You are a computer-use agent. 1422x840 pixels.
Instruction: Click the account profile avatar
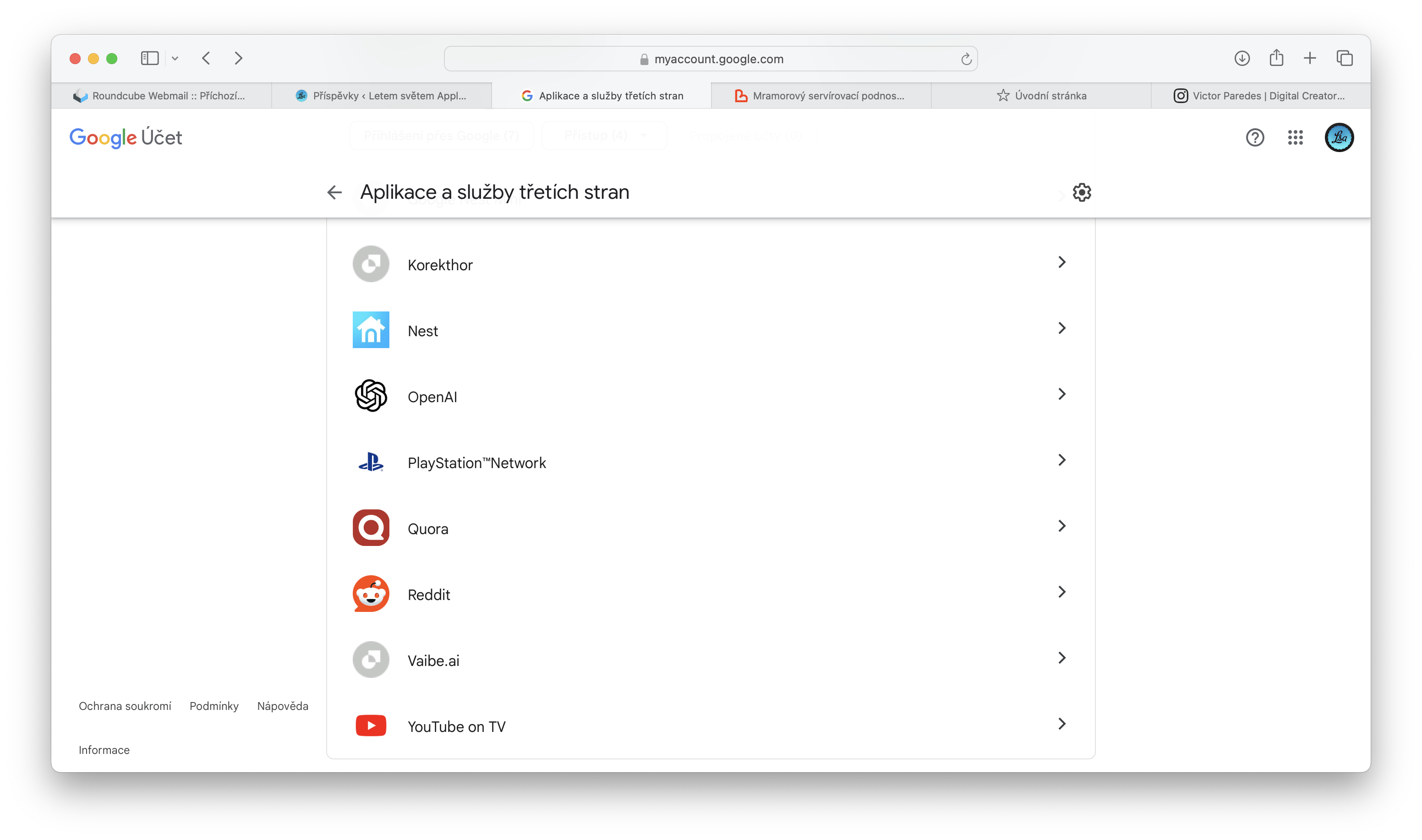1340,137
